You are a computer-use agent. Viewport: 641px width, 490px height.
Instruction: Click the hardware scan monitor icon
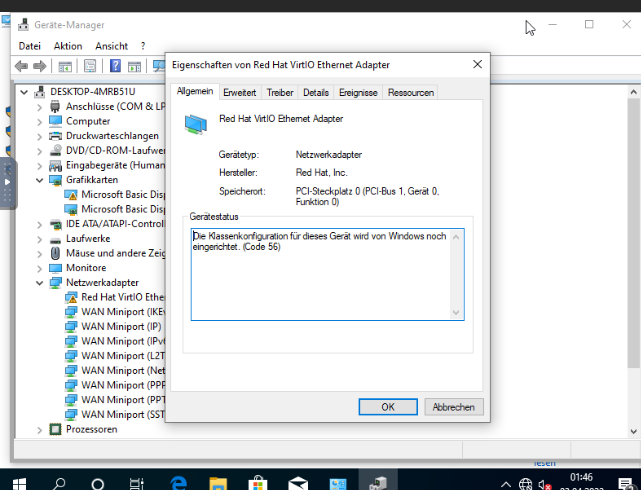coord(159,66)
